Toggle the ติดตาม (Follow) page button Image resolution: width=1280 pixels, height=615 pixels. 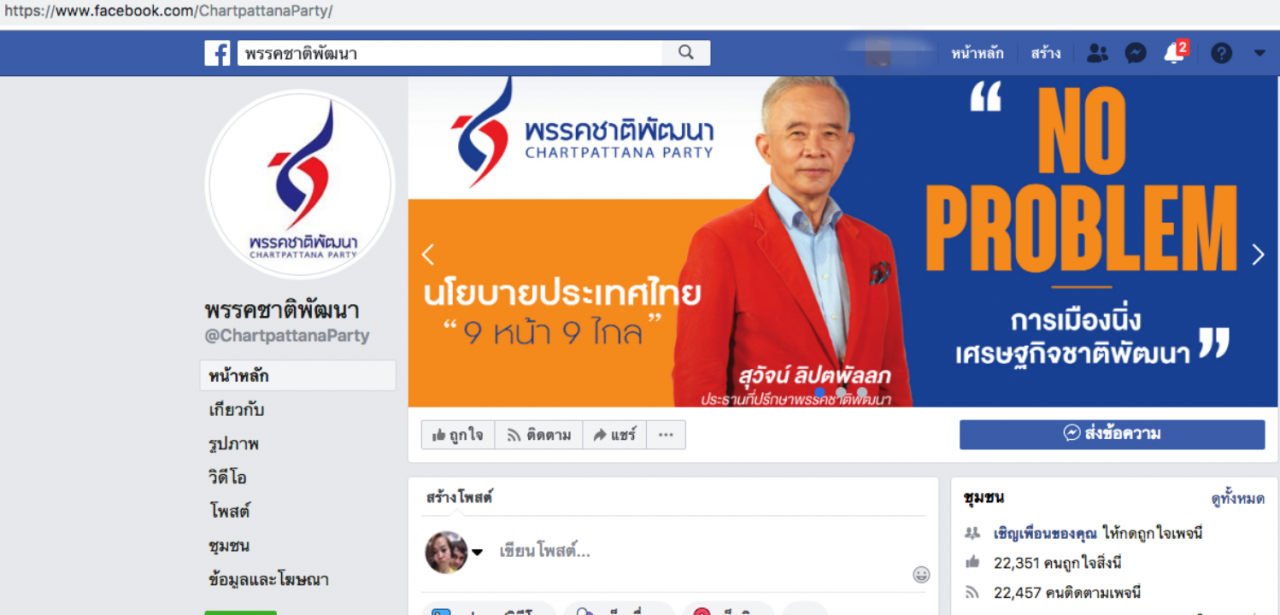coord(539,435)
